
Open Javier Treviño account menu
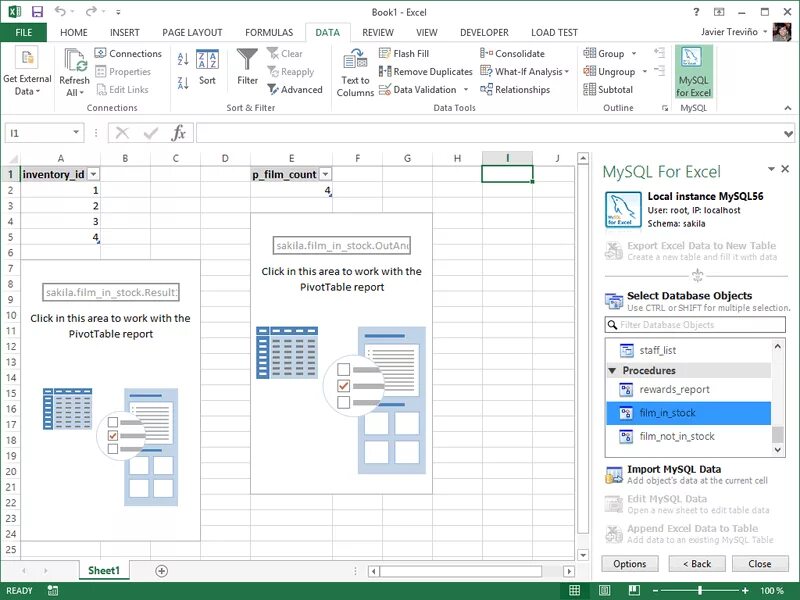734,32
